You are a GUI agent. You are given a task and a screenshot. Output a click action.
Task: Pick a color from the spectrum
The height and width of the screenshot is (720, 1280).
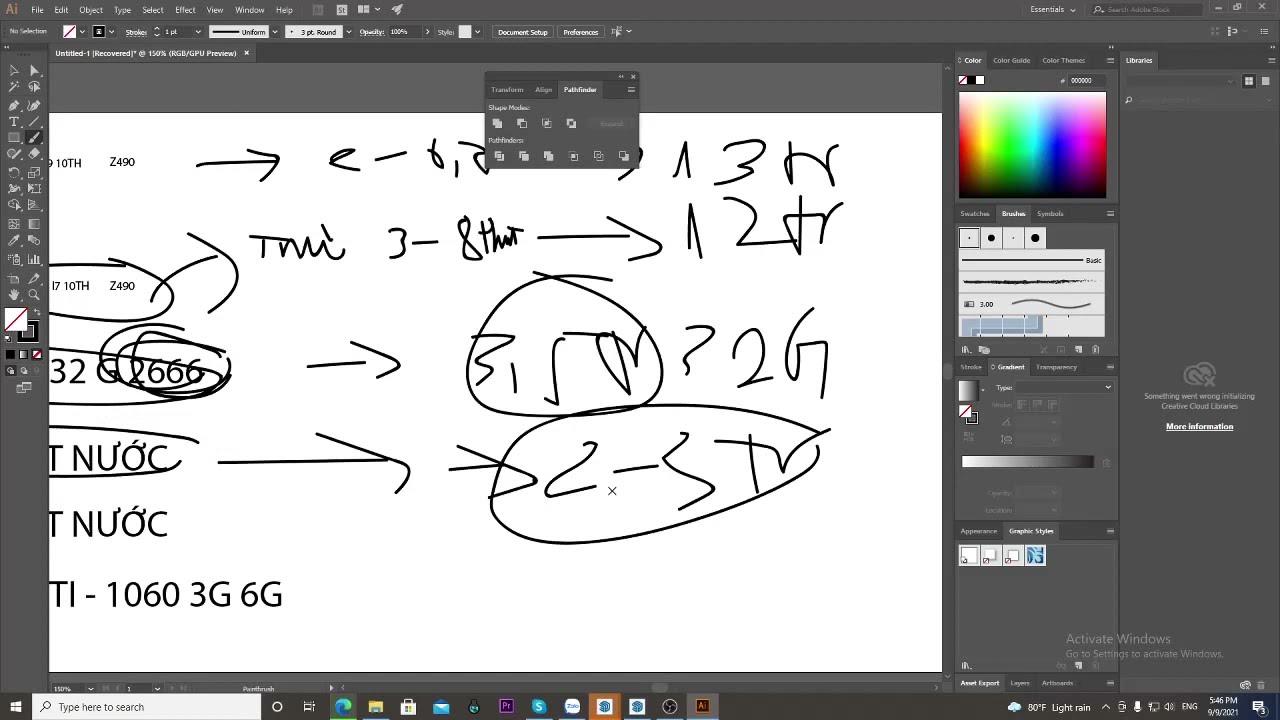tap(1033, 145)
